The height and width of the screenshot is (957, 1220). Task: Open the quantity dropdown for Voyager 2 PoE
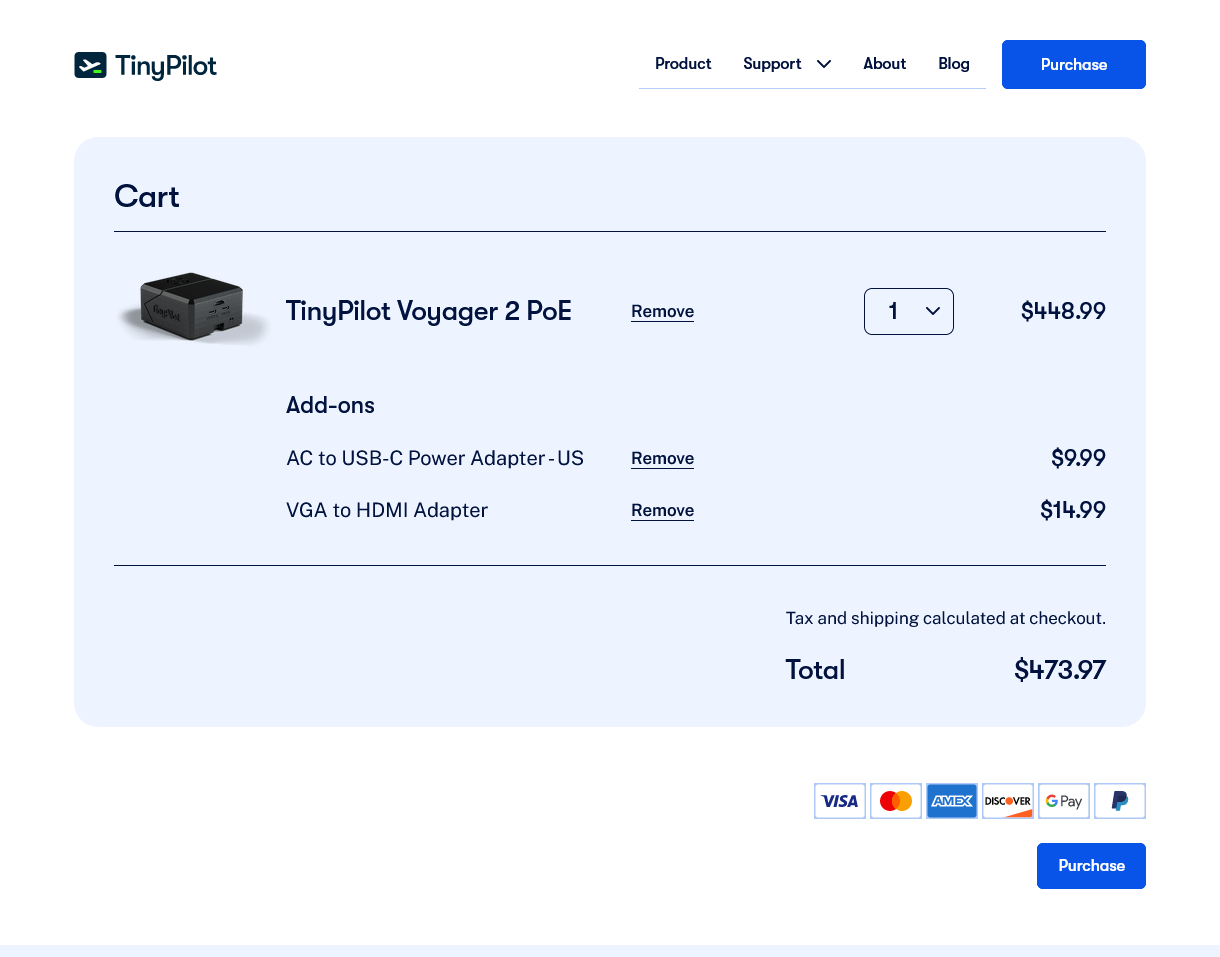click(x=909, y=311)
